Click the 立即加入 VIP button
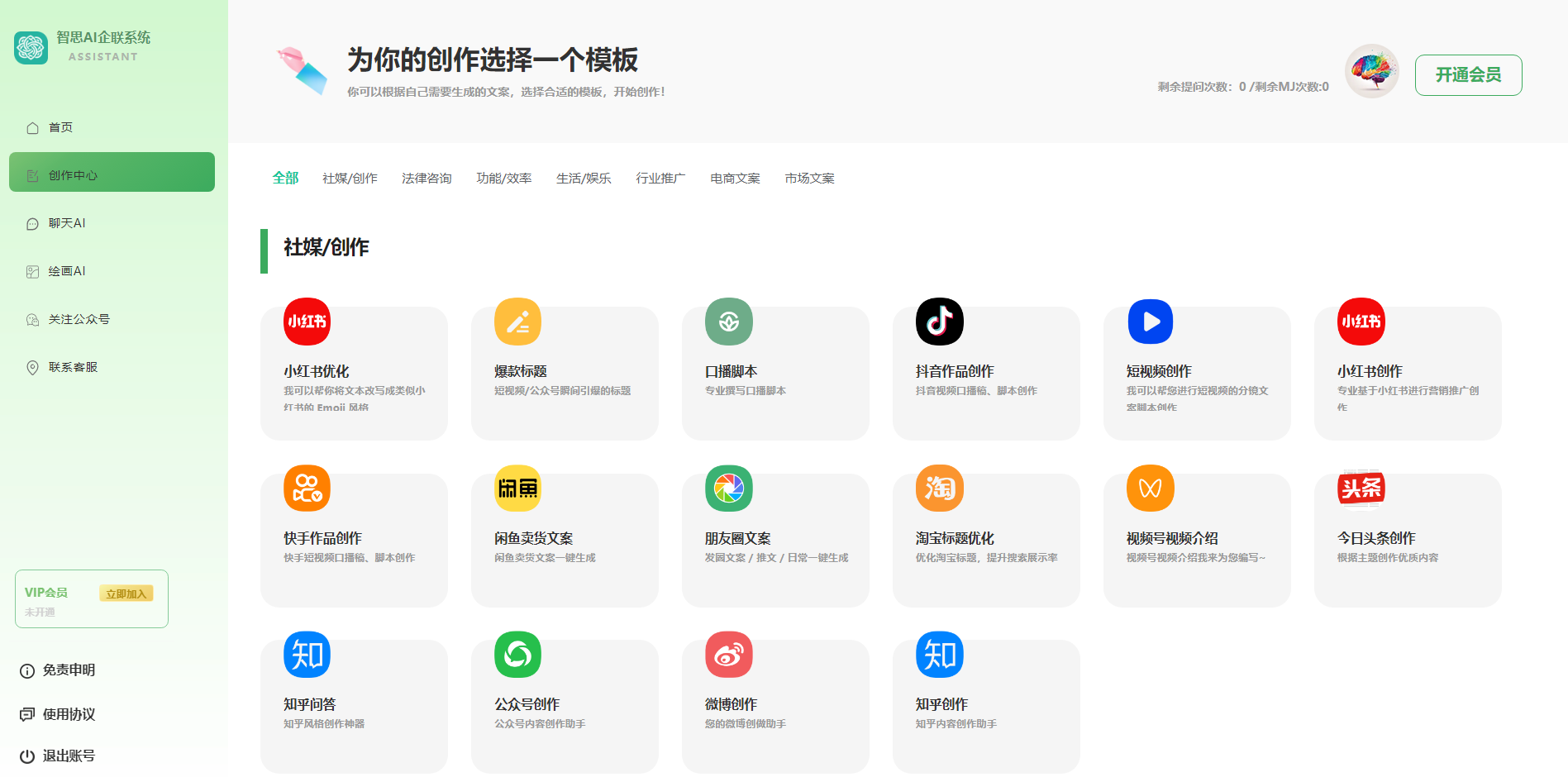Image resolution: width=1568 pixels, height=777 pixels. (x=126, y=593)
